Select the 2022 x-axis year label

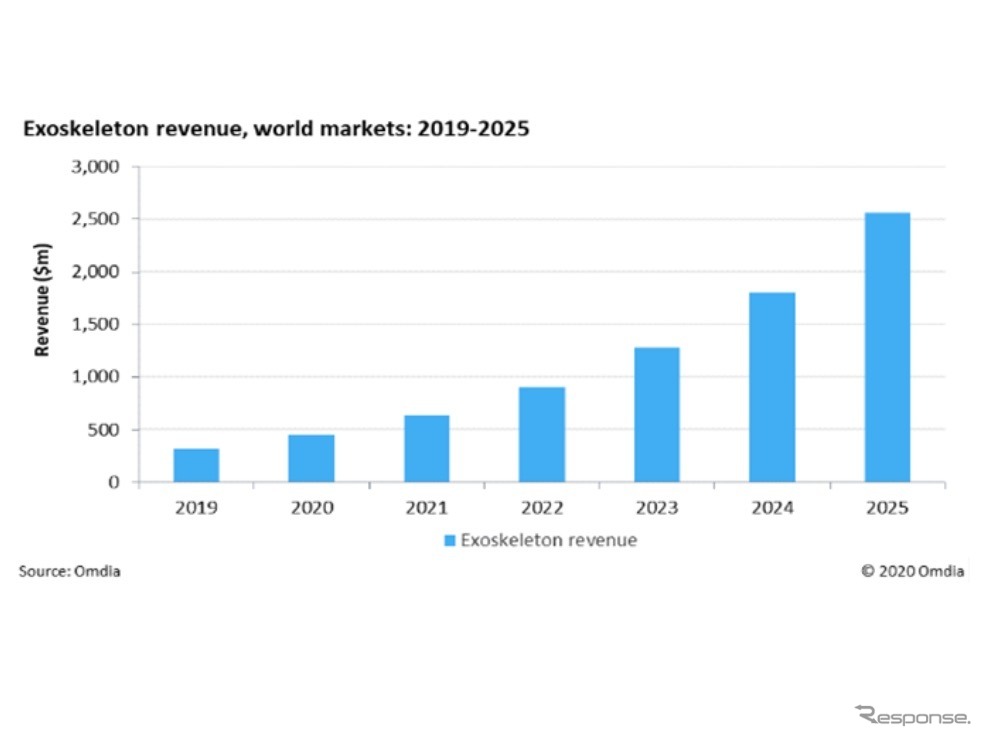click(542, 508)
